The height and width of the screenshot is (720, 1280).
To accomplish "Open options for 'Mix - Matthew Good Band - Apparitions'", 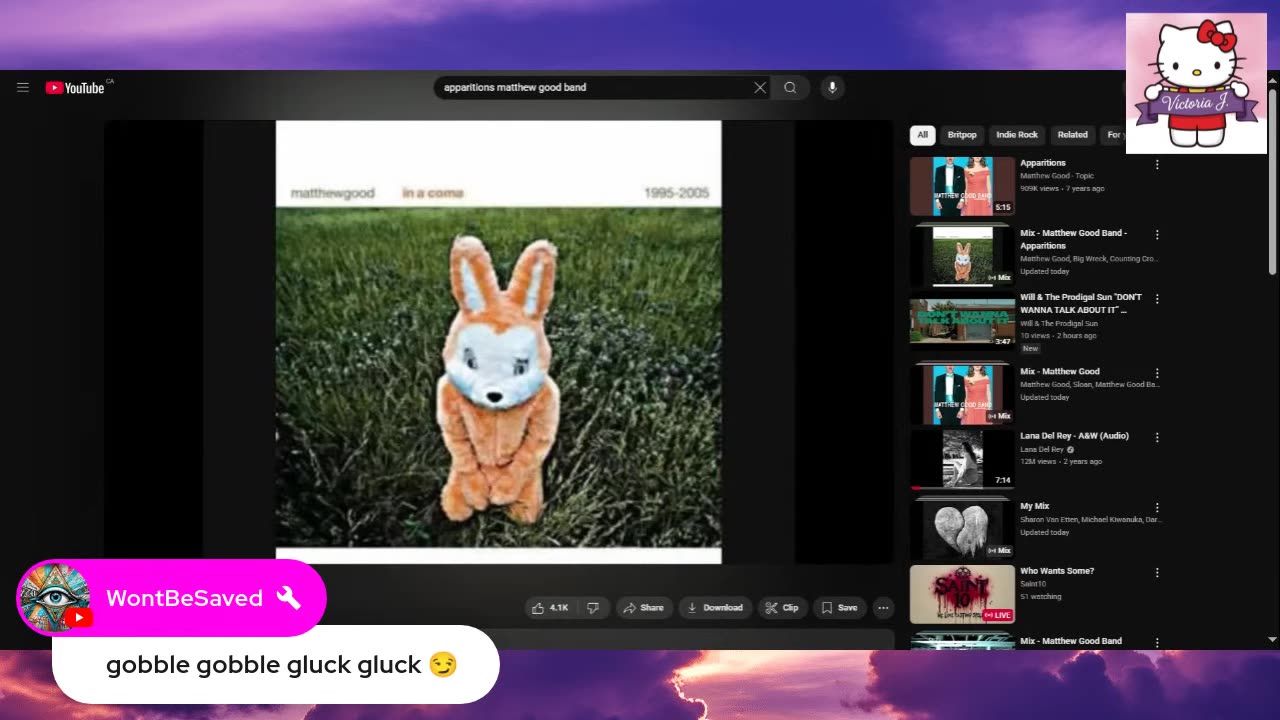I will (x=1157, y=234).
